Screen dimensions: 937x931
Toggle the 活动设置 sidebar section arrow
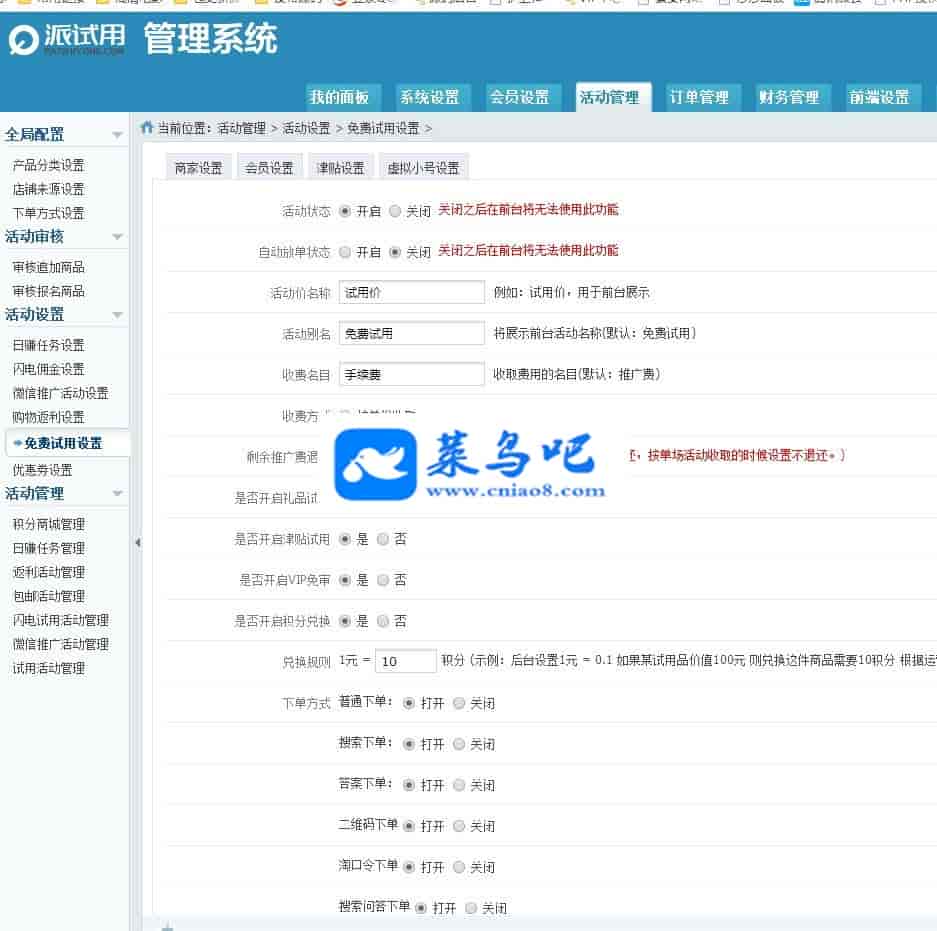(x=117, y=315)
